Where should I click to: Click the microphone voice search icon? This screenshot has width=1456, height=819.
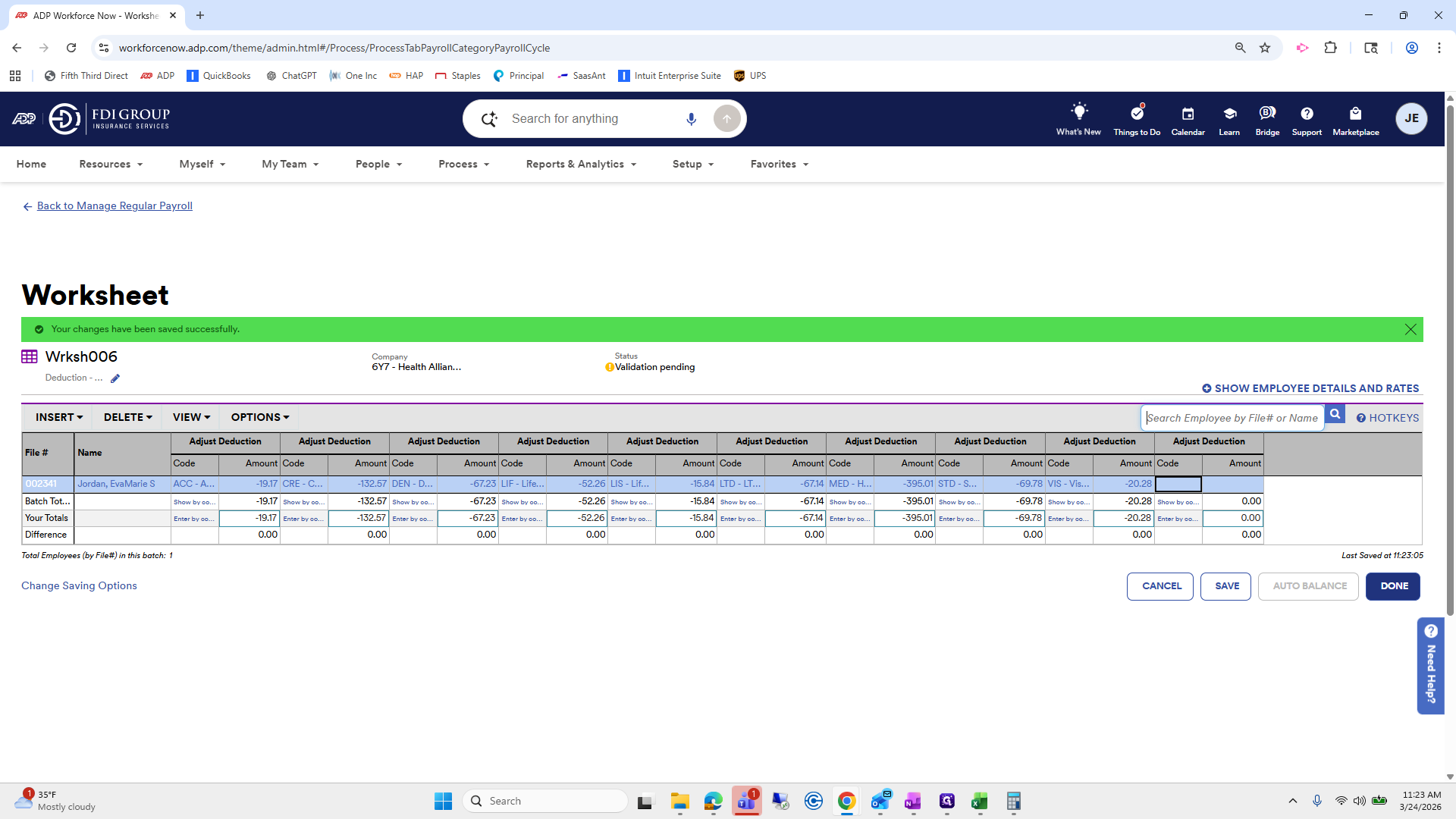point(691,119)
